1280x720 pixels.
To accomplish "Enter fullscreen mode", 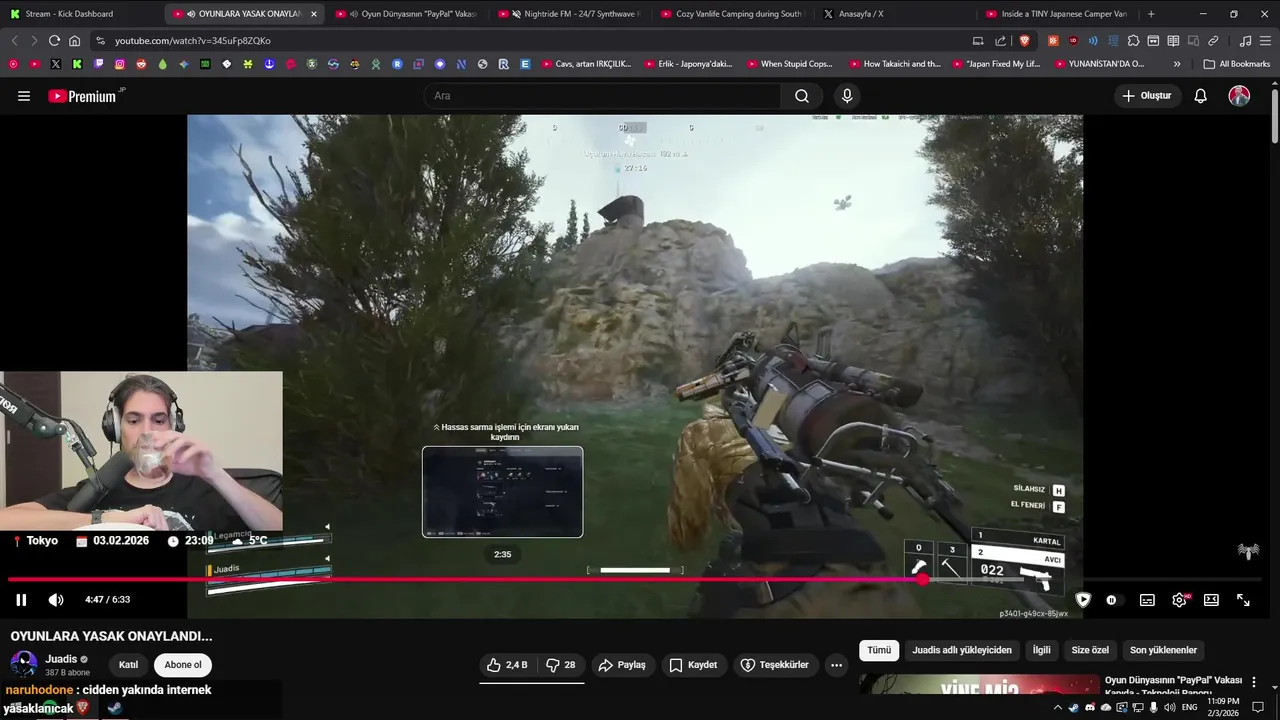I will (x=1243, y=600).
